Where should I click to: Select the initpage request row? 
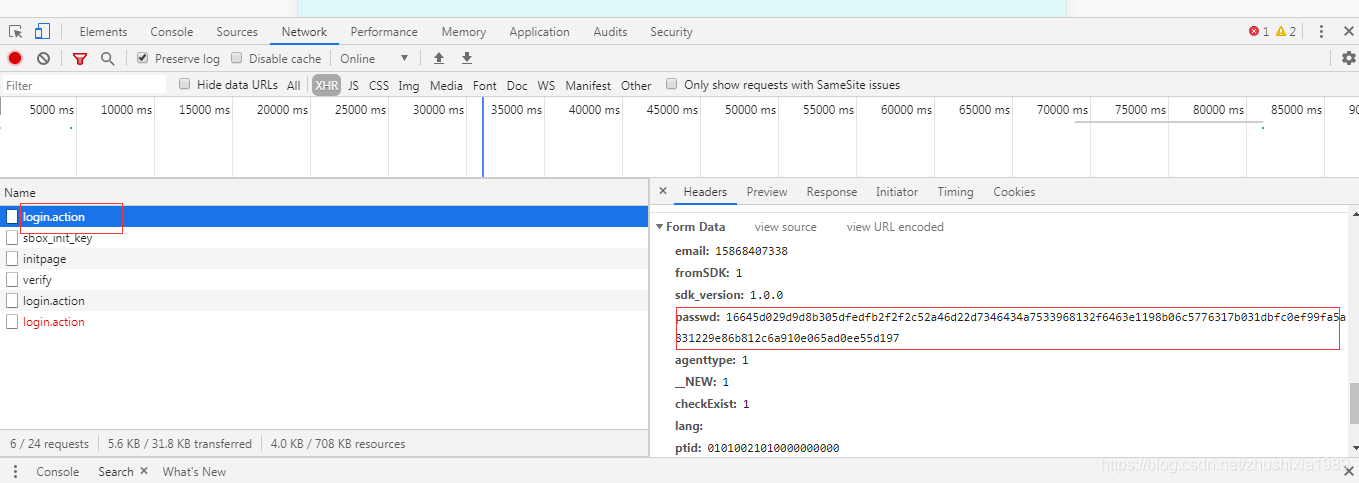[x=324, y=259]
